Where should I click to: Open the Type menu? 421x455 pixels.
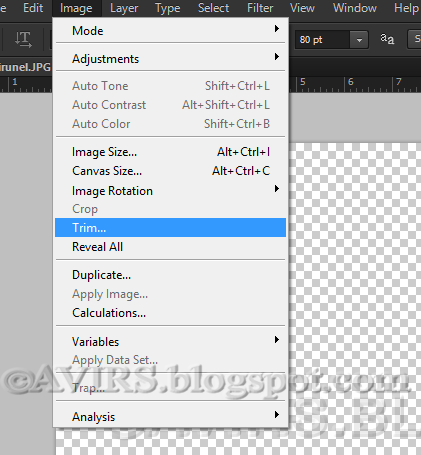pos(168,8)
